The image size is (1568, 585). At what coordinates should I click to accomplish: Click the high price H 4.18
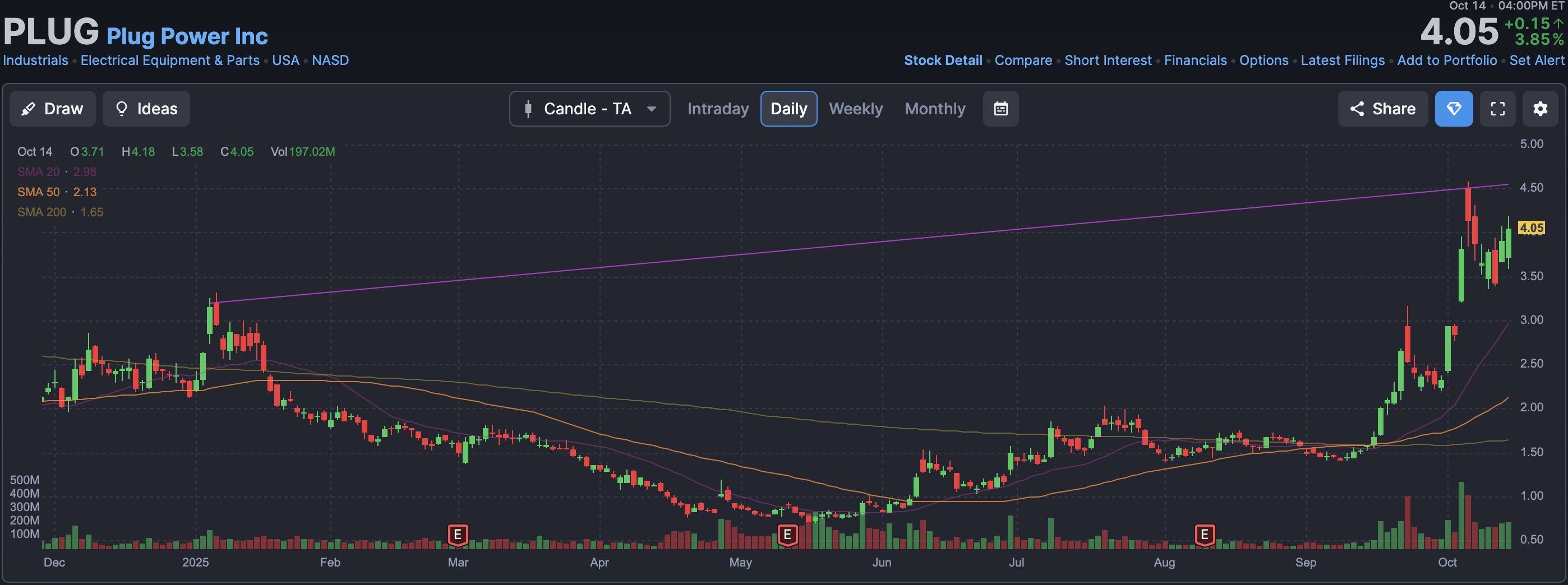click(x=138, y=151)
